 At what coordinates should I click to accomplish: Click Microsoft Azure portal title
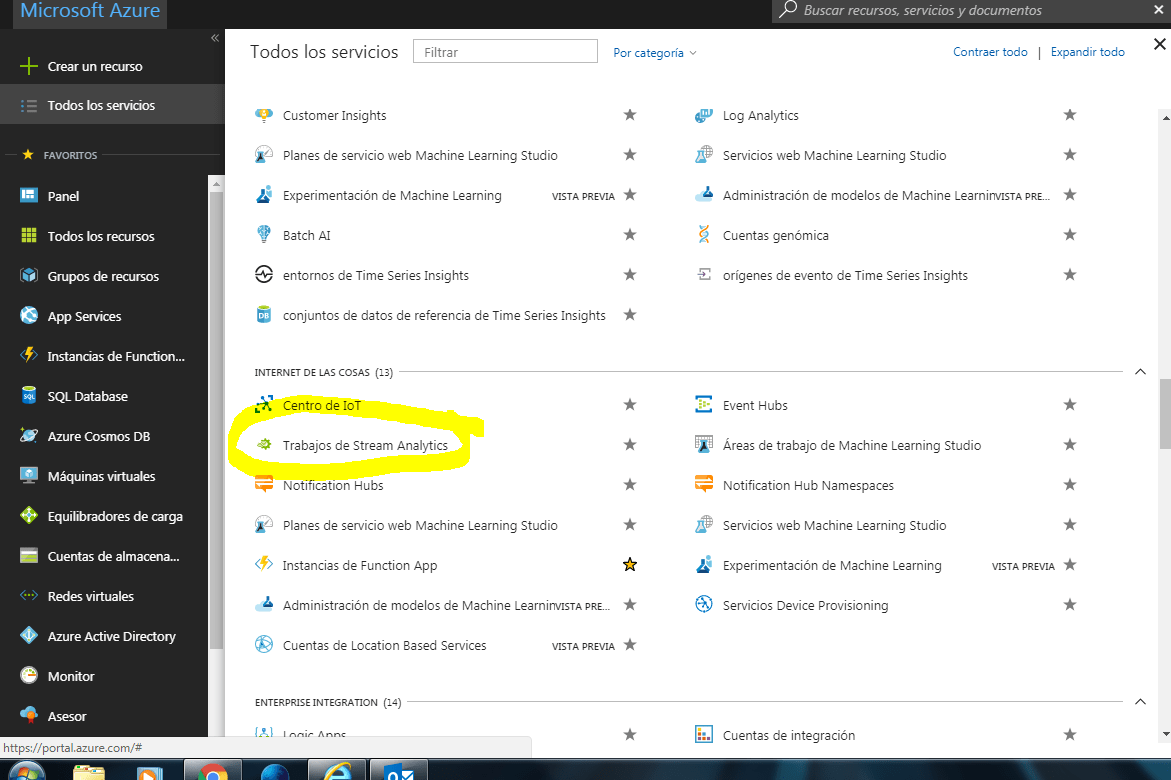coord(90,10)
